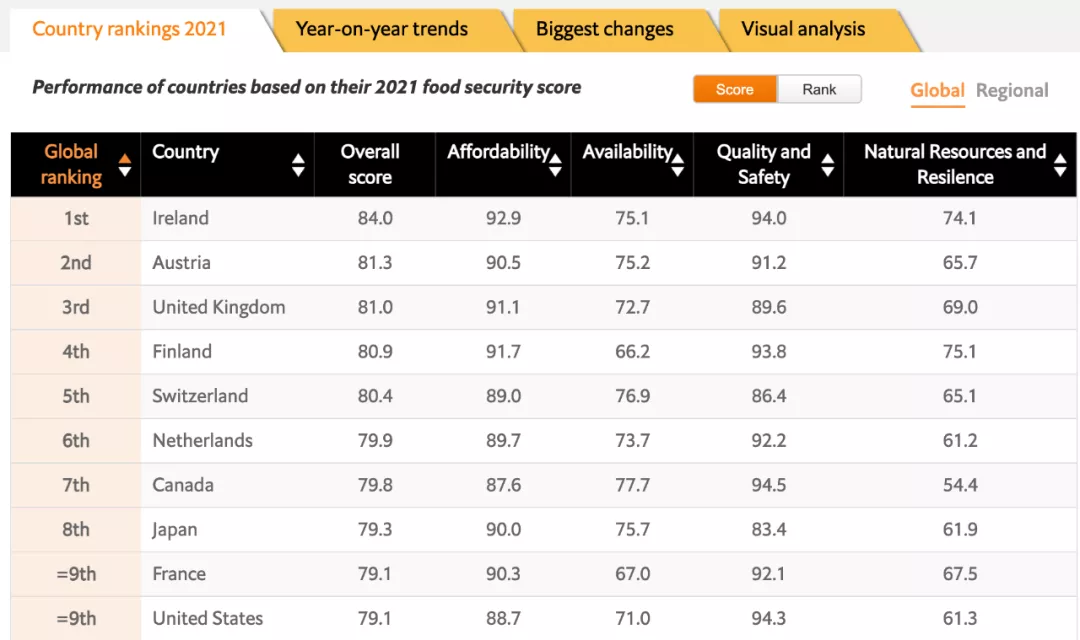
Task: Click the 1st global ranking cell
Action: [x=76, y=218]
